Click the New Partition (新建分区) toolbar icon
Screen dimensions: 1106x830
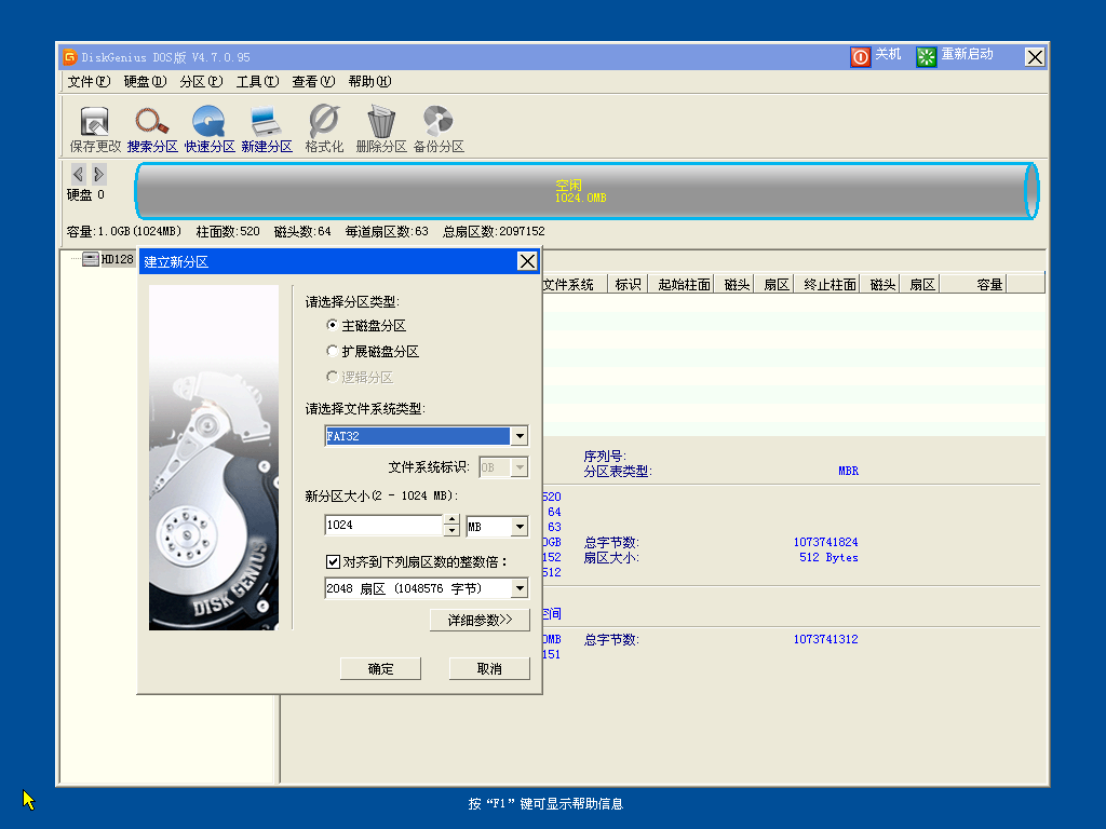click(267, 128)
